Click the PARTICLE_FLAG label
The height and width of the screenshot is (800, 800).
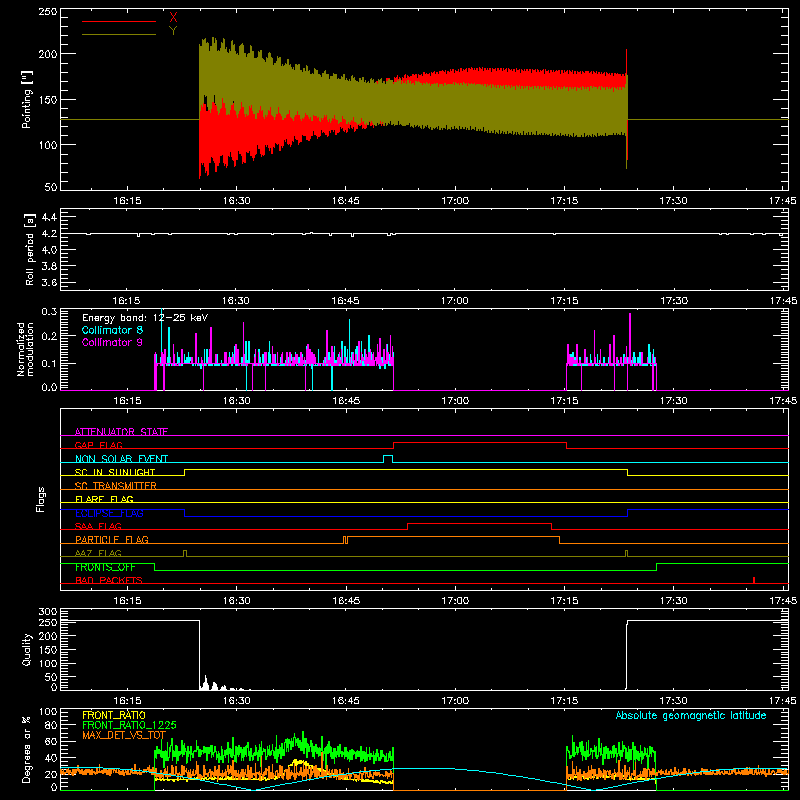pos(112,539)
